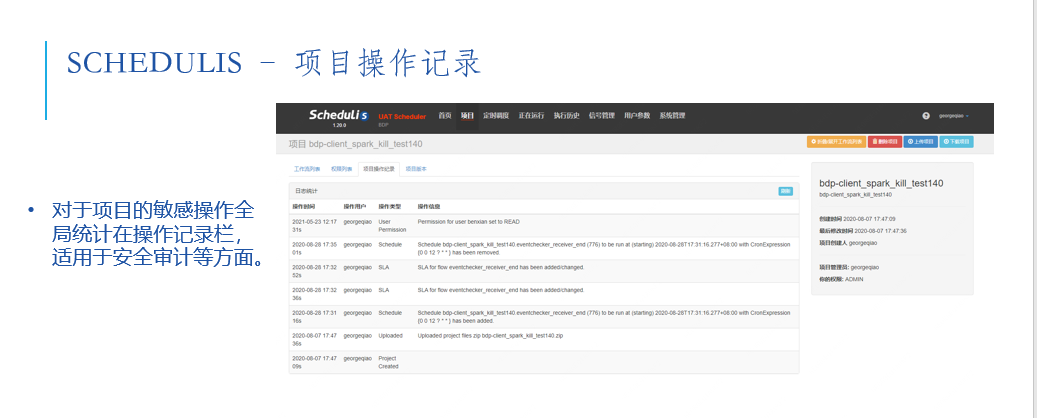Click the 2020-08-28 17:32 52s timestamp cell
The image size is (1037, 418).
[315, 271]
